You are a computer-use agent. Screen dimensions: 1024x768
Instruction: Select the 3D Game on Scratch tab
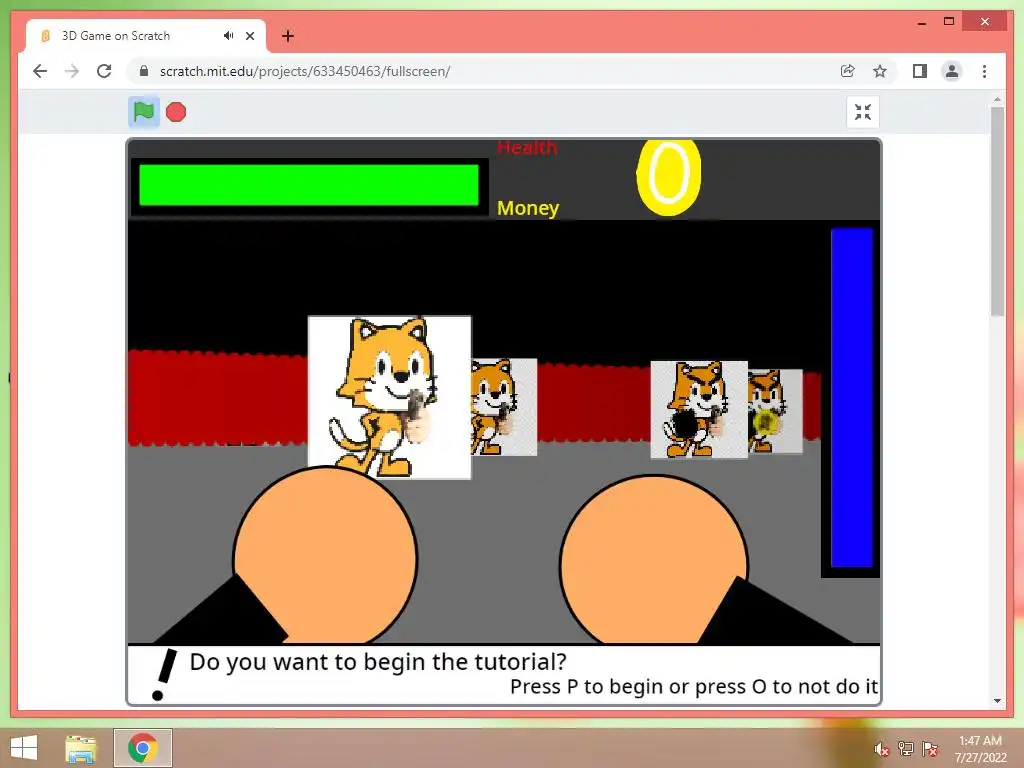point(146,36)
